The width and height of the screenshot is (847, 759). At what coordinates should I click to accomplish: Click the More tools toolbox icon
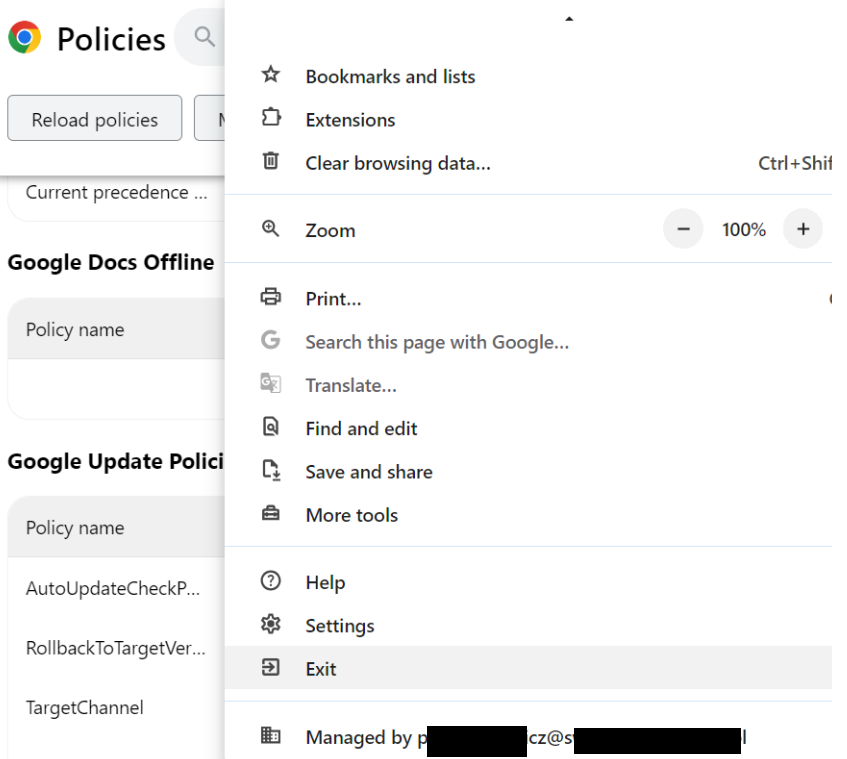tap(271, 513)
